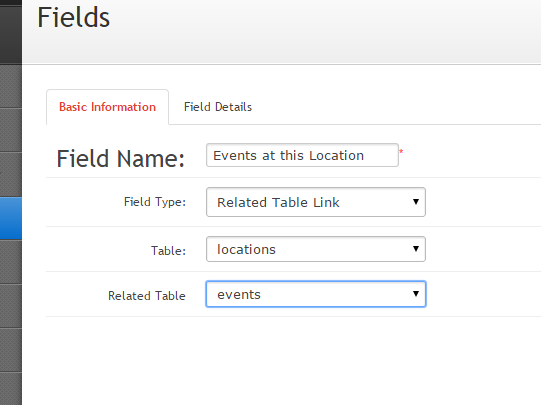The image size is (541, 405).
Task: Click the Fields page heading
Action: click(x=73, y=18)
